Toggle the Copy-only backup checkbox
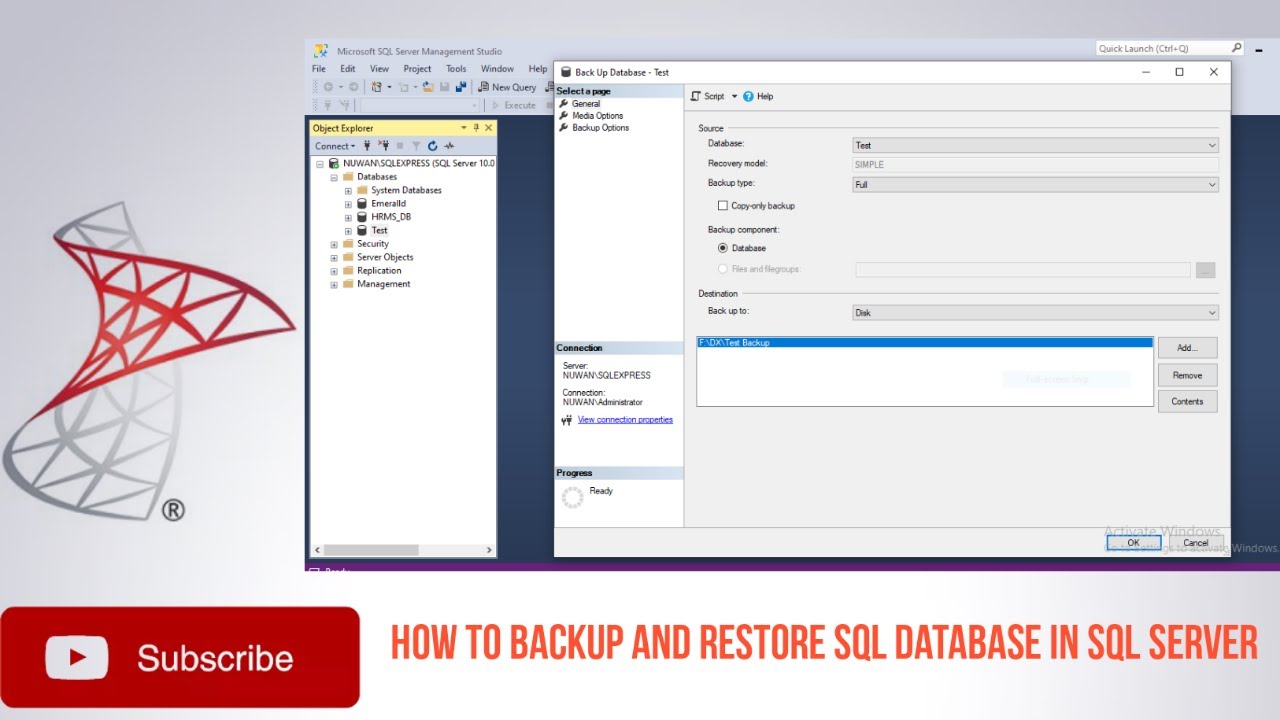The image size is (1280, 720). tap(723, 206)
